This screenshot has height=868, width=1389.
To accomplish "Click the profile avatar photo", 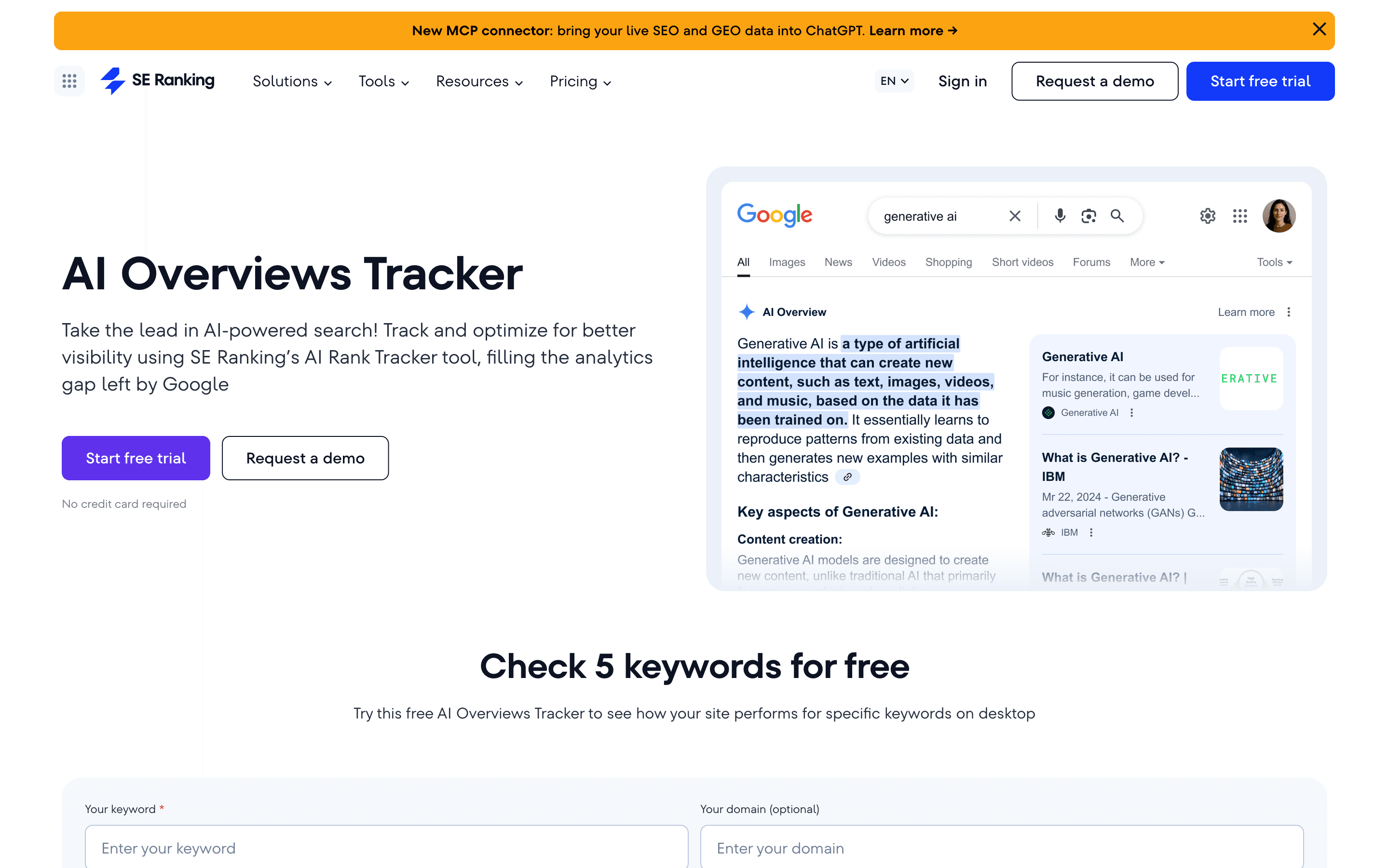I will [1279, 216].
